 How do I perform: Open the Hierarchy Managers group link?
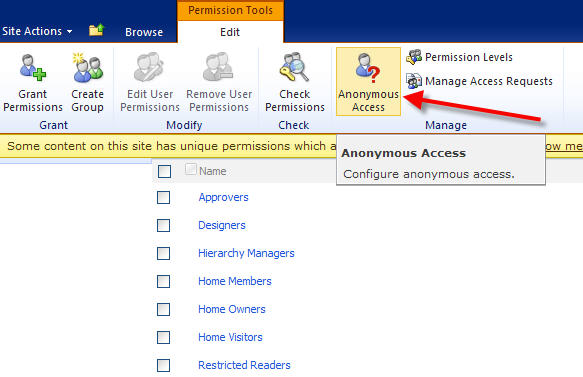(x=246, y=253)
